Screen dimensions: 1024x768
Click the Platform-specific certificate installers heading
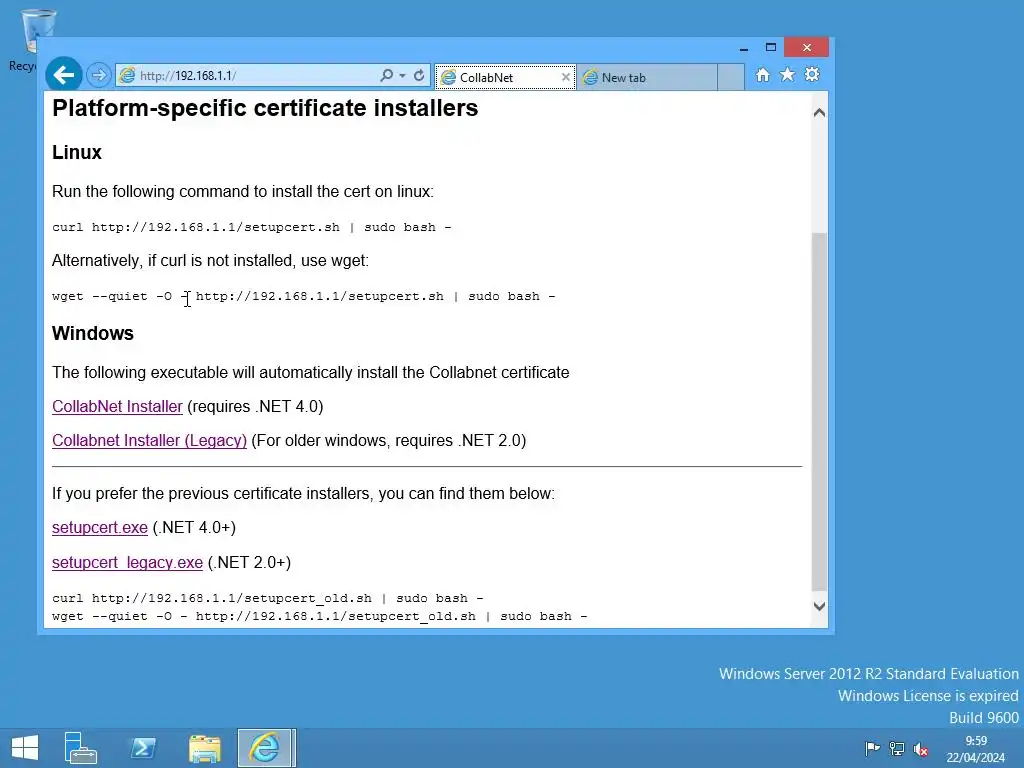tap(265, 108)
